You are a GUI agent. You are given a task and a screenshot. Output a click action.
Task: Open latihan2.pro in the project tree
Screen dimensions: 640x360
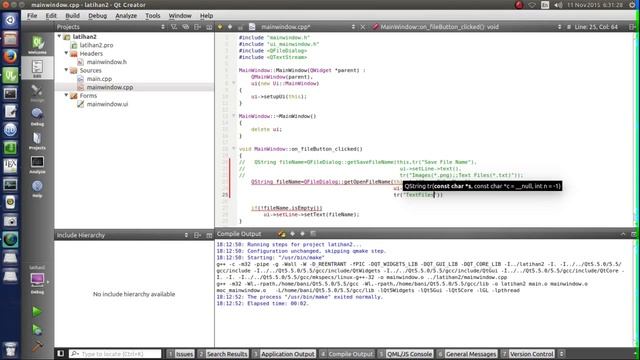tap(96, 45)
